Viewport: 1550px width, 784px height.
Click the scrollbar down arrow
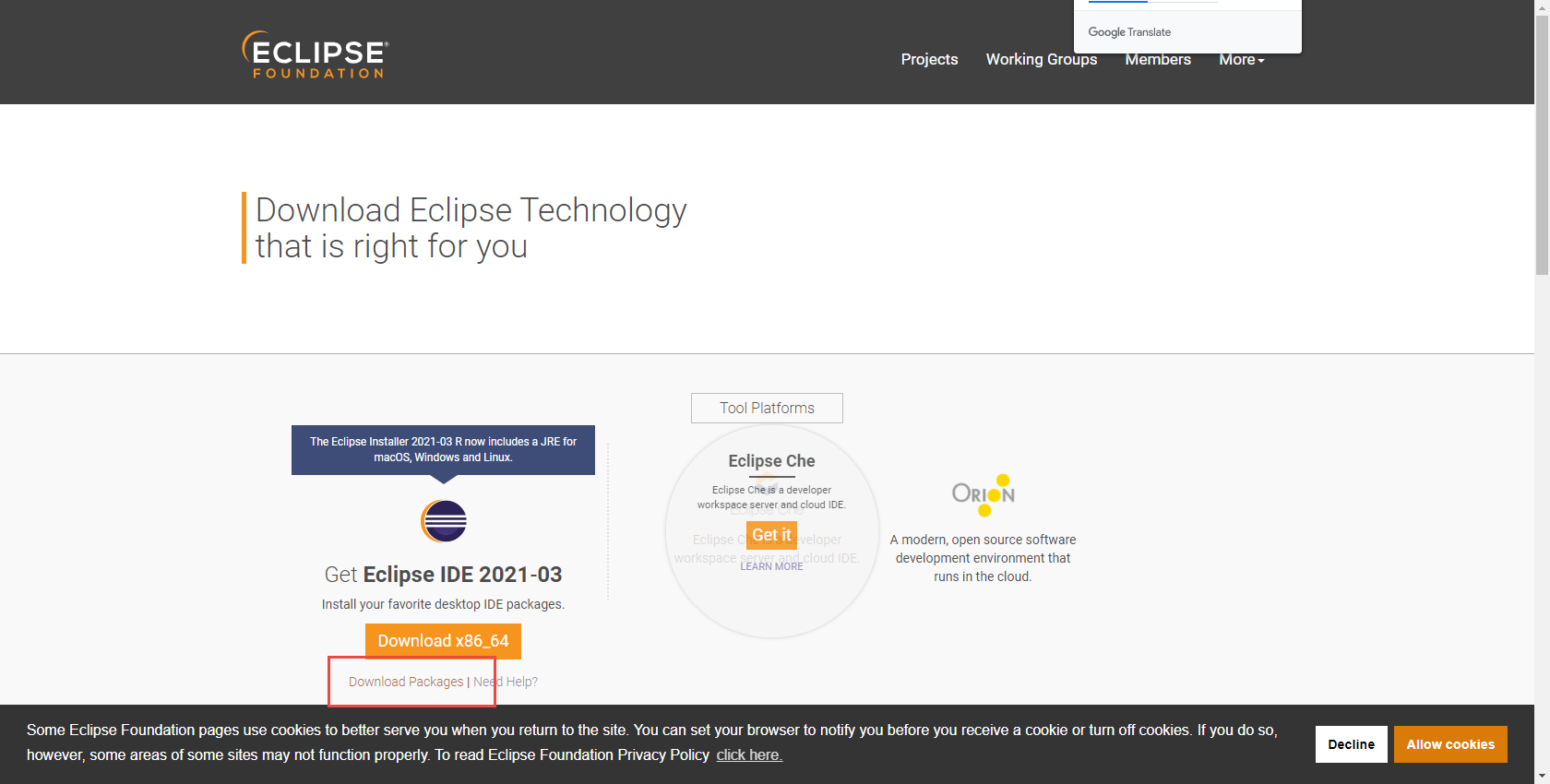point(1542,776)
